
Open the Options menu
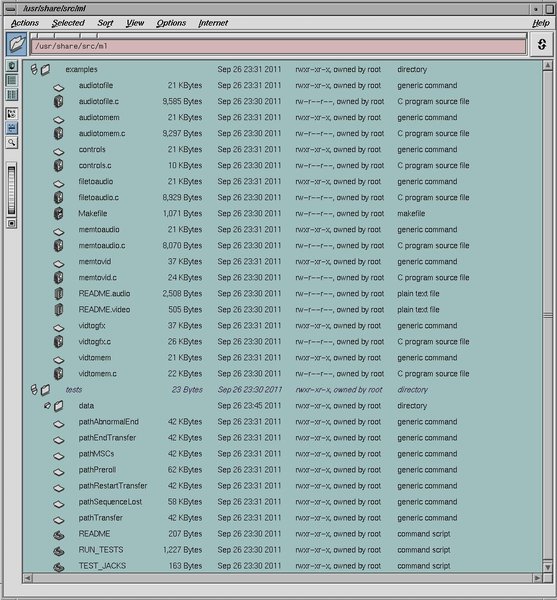tap(171, 23)
